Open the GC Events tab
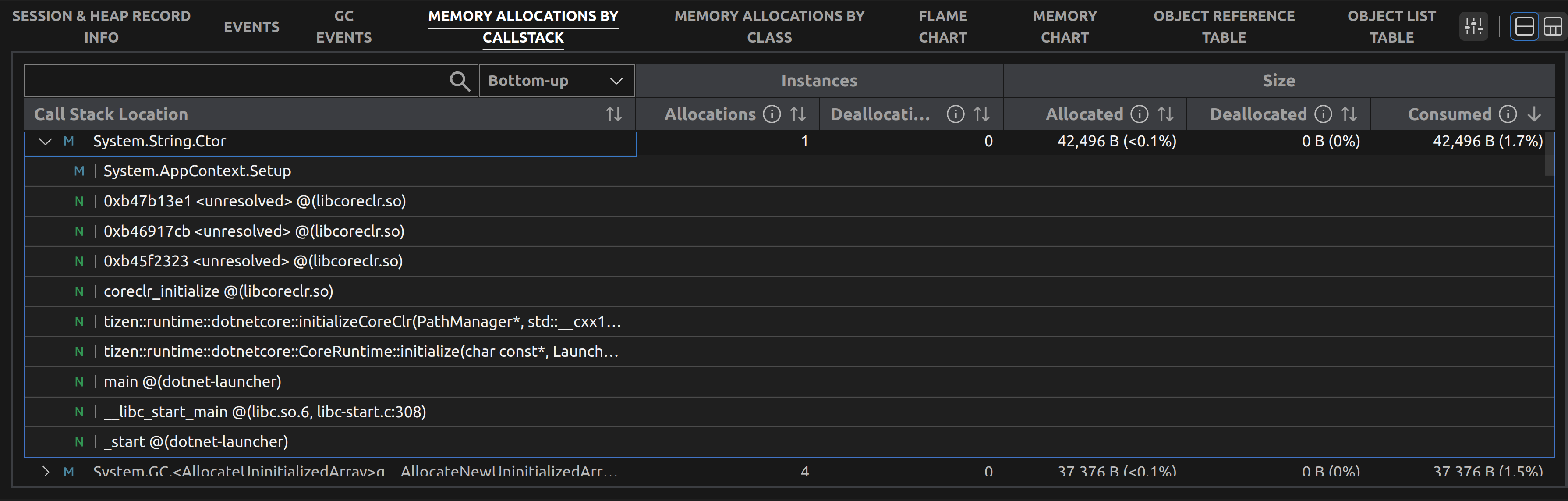 (x=343, y=27)
